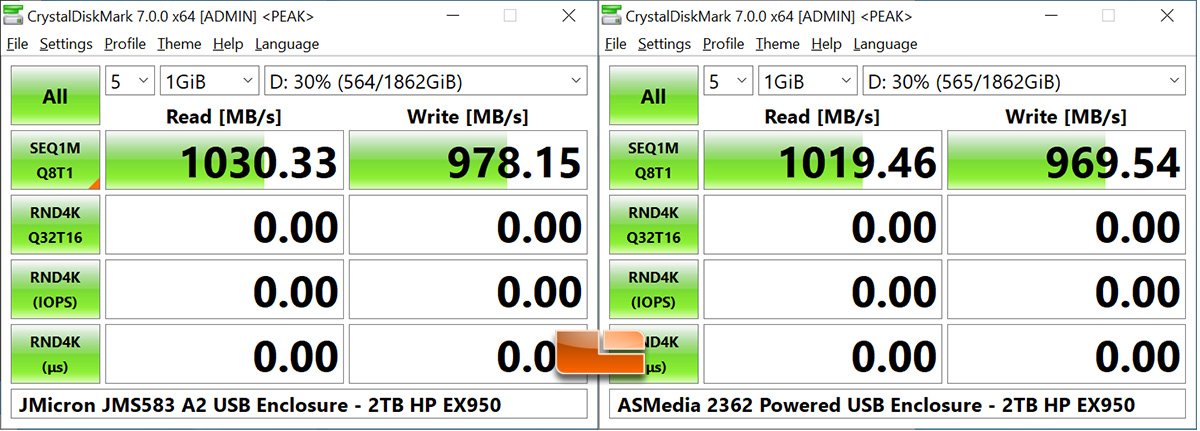
Task: Click the ASMedia 2362 enclosure comment field
Action: 898,405
